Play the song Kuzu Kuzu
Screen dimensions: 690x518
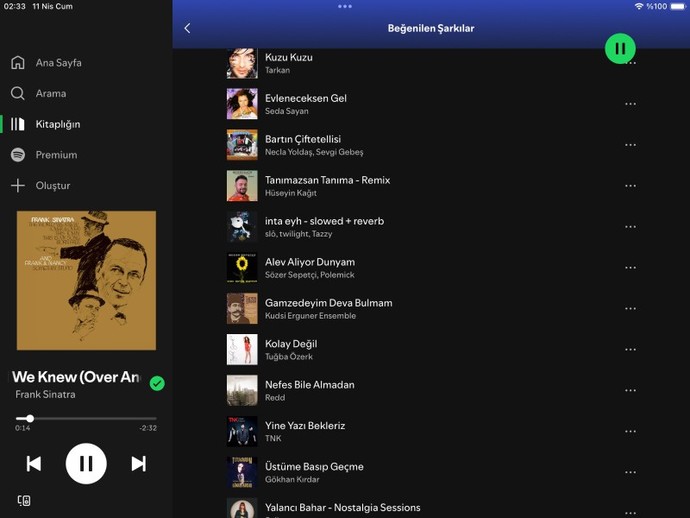click(x=431, y=63)
